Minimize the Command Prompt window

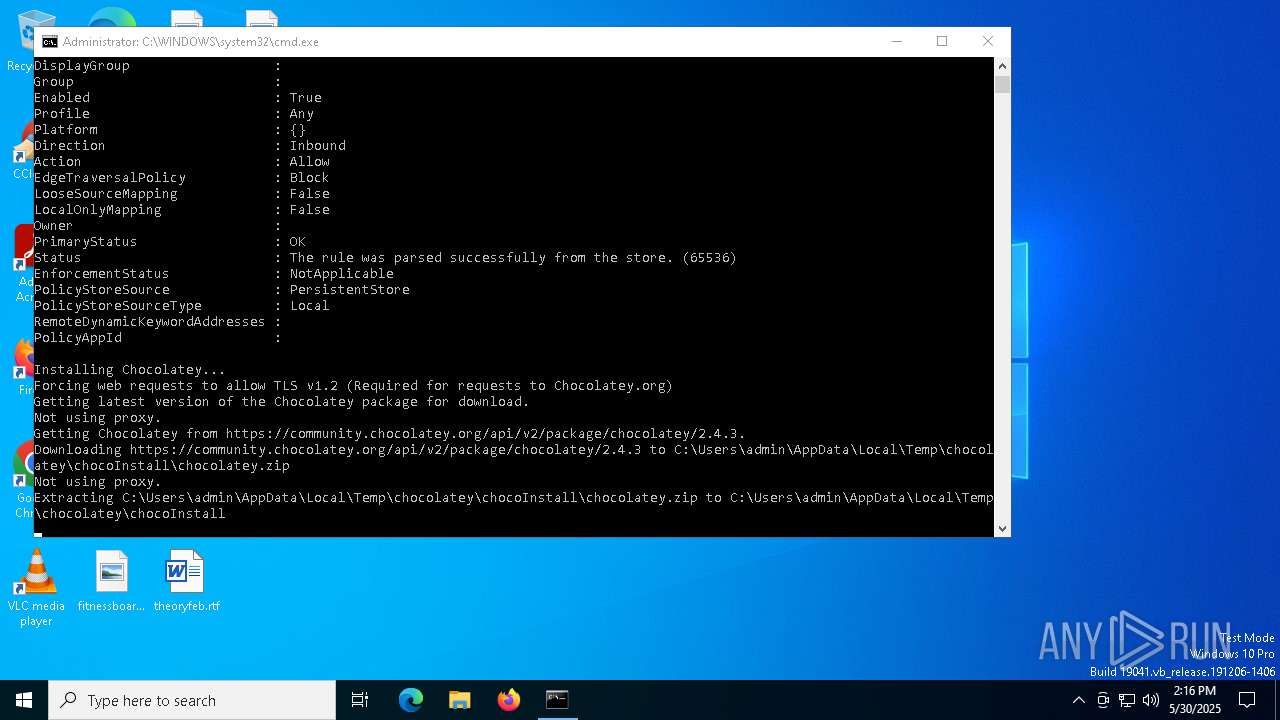pos(897,42)
